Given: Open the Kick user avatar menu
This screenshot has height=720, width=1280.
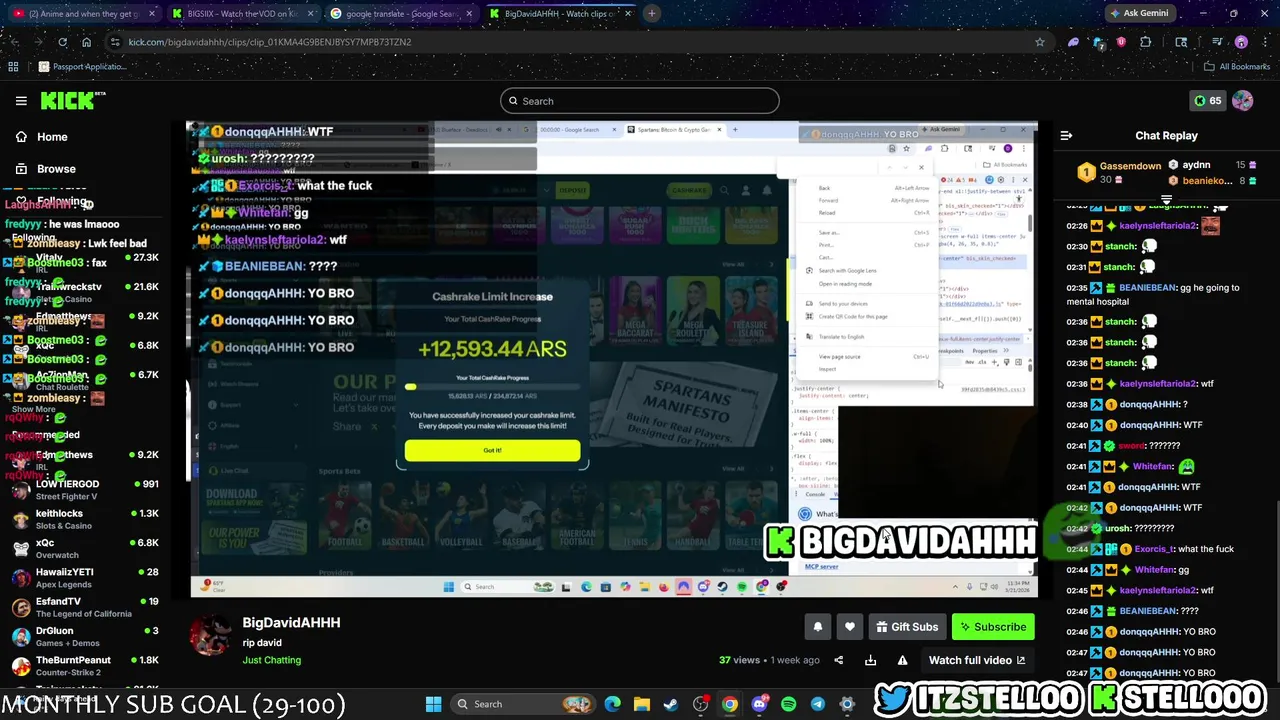Looking at the screenshot, I should point(1242,101).
